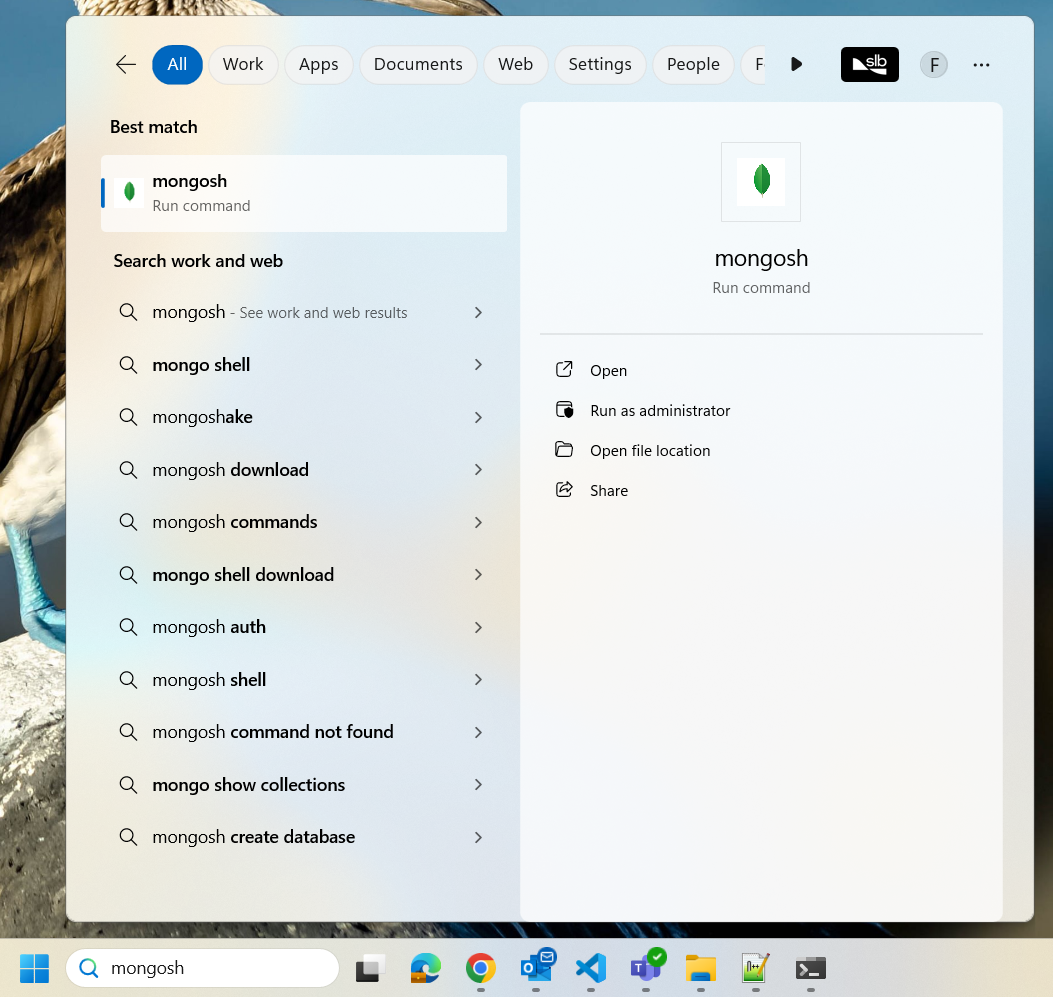The width and height of the screenshot is (1053, 997).
Task: Expand arrow for 'mongosh' web results
Action: click(x=478, y=312)
